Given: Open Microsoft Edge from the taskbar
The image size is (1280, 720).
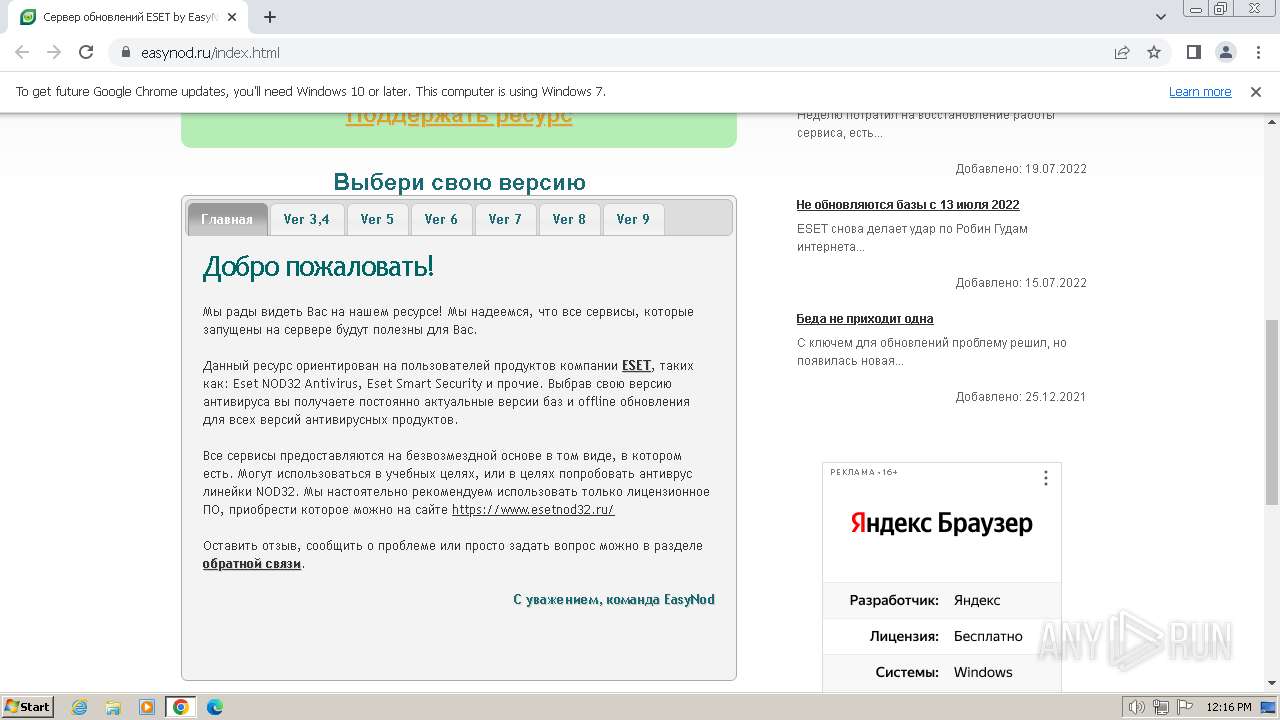Looking at the screenshot, I should [x=215, y=707].
